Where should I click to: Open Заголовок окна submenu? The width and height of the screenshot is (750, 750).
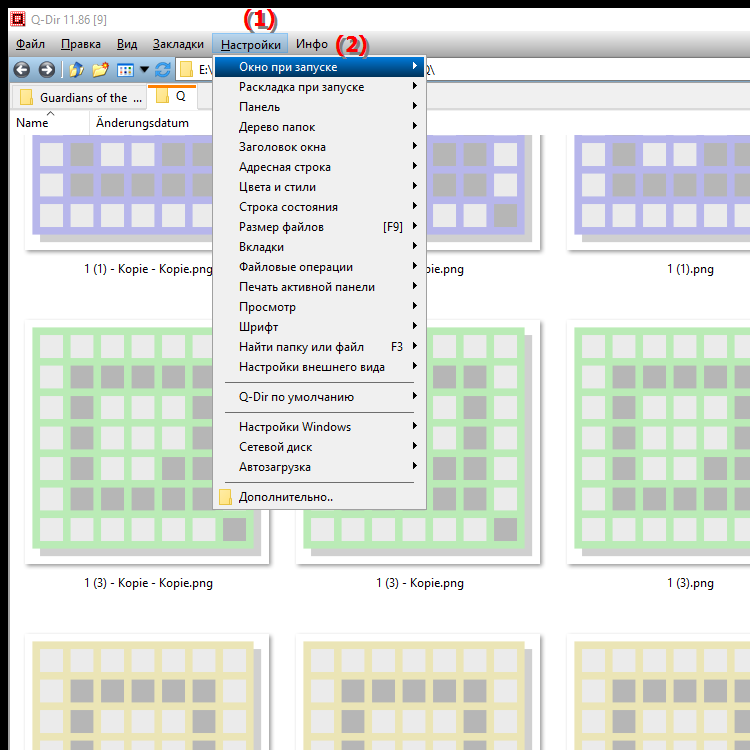coord(320,147)
